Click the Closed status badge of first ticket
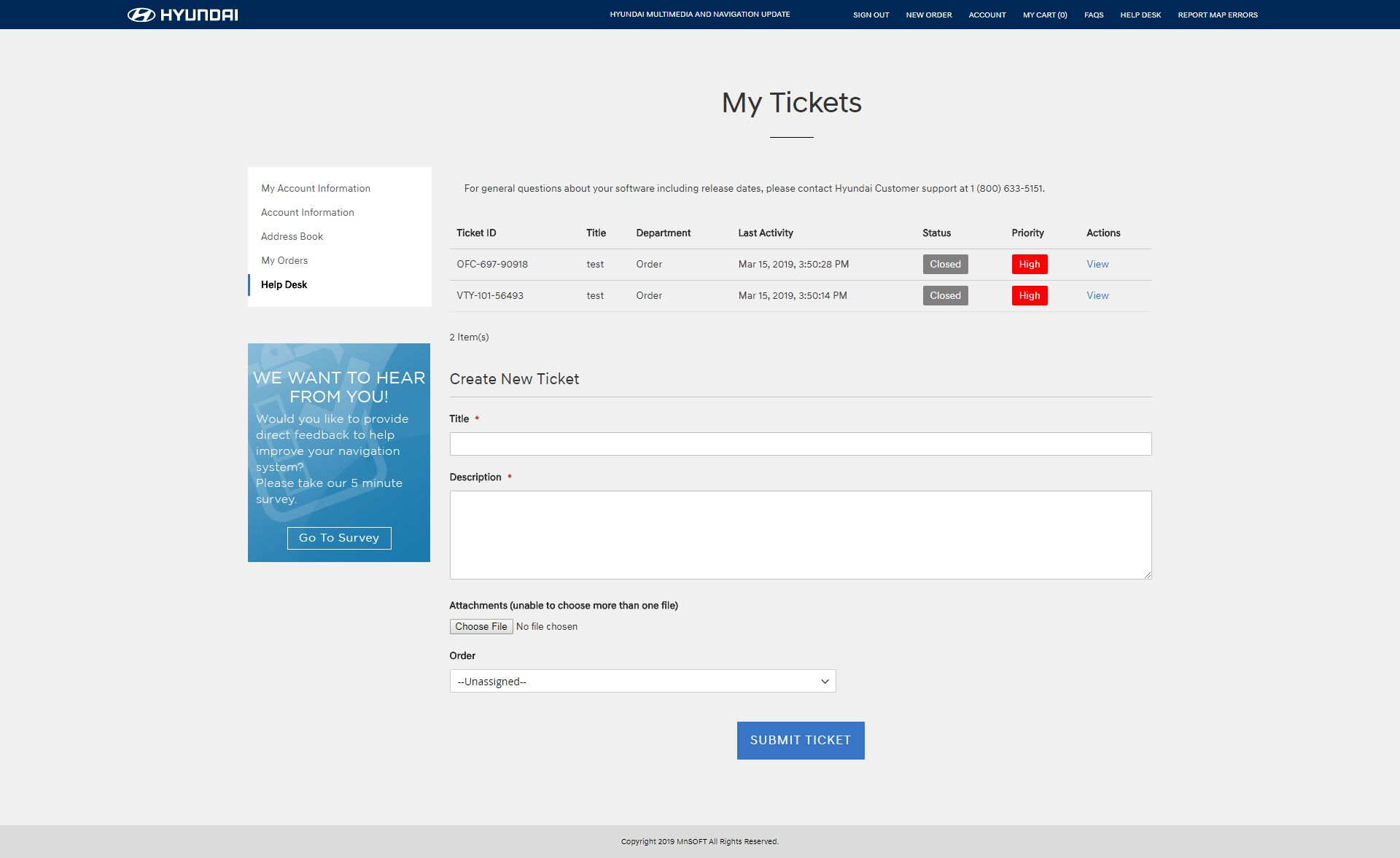Viewport: 1400px width, 858px height. (x=945, y=264)
